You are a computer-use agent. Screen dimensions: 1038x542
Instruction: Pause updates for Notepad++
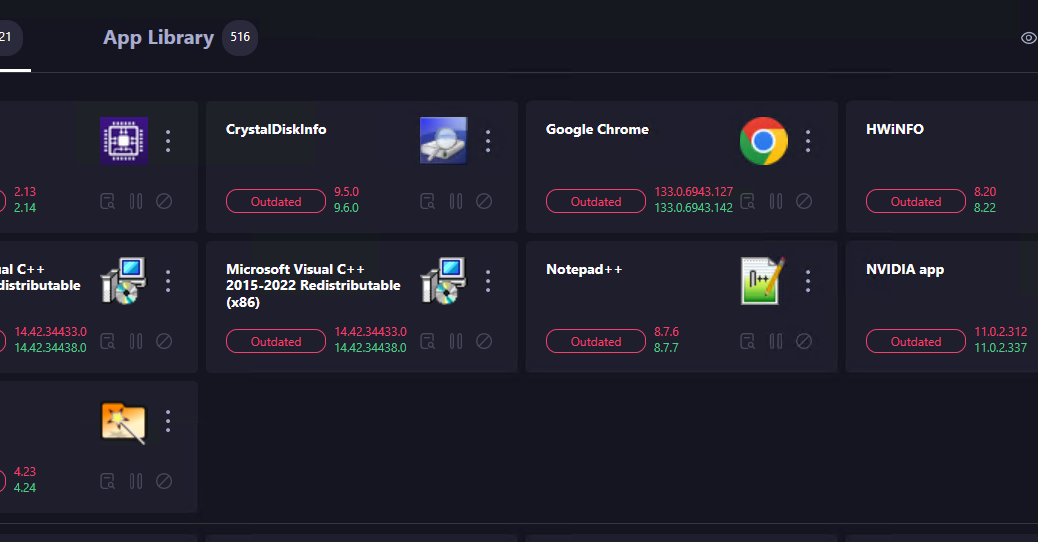(776, 341)
